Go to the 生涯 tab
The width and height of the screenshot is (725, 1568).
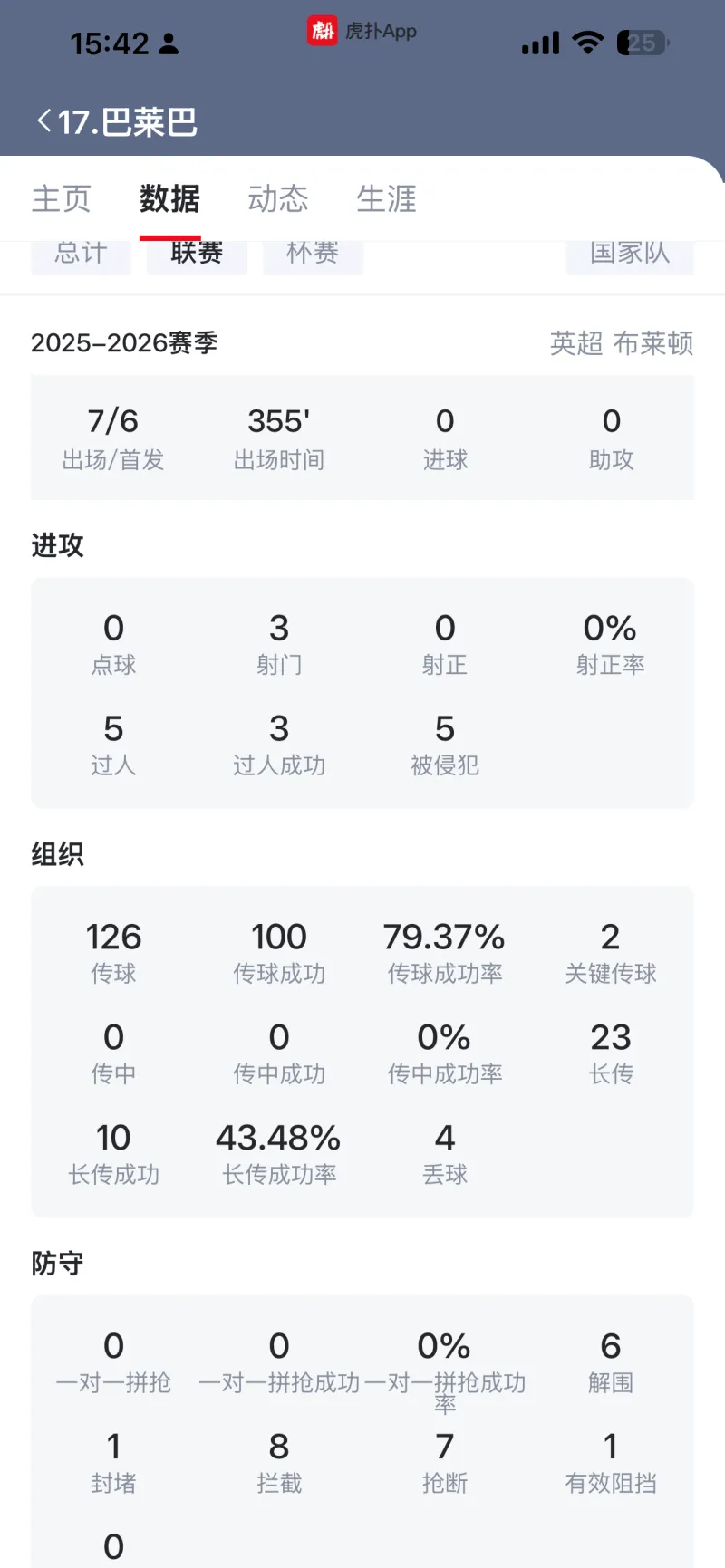(x=386, y=198)
